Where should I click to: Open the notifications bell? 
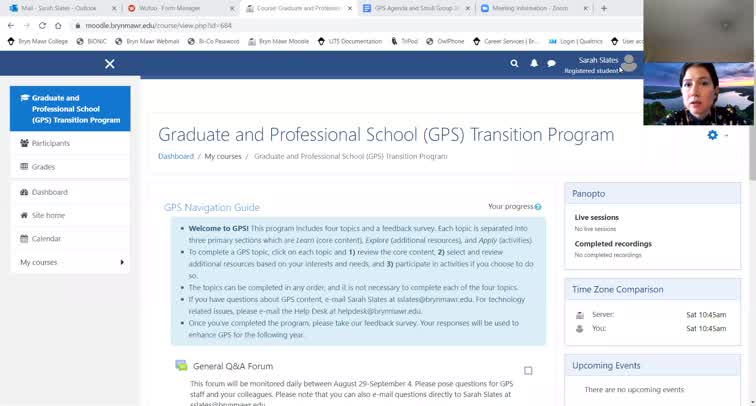pos(533,63)
